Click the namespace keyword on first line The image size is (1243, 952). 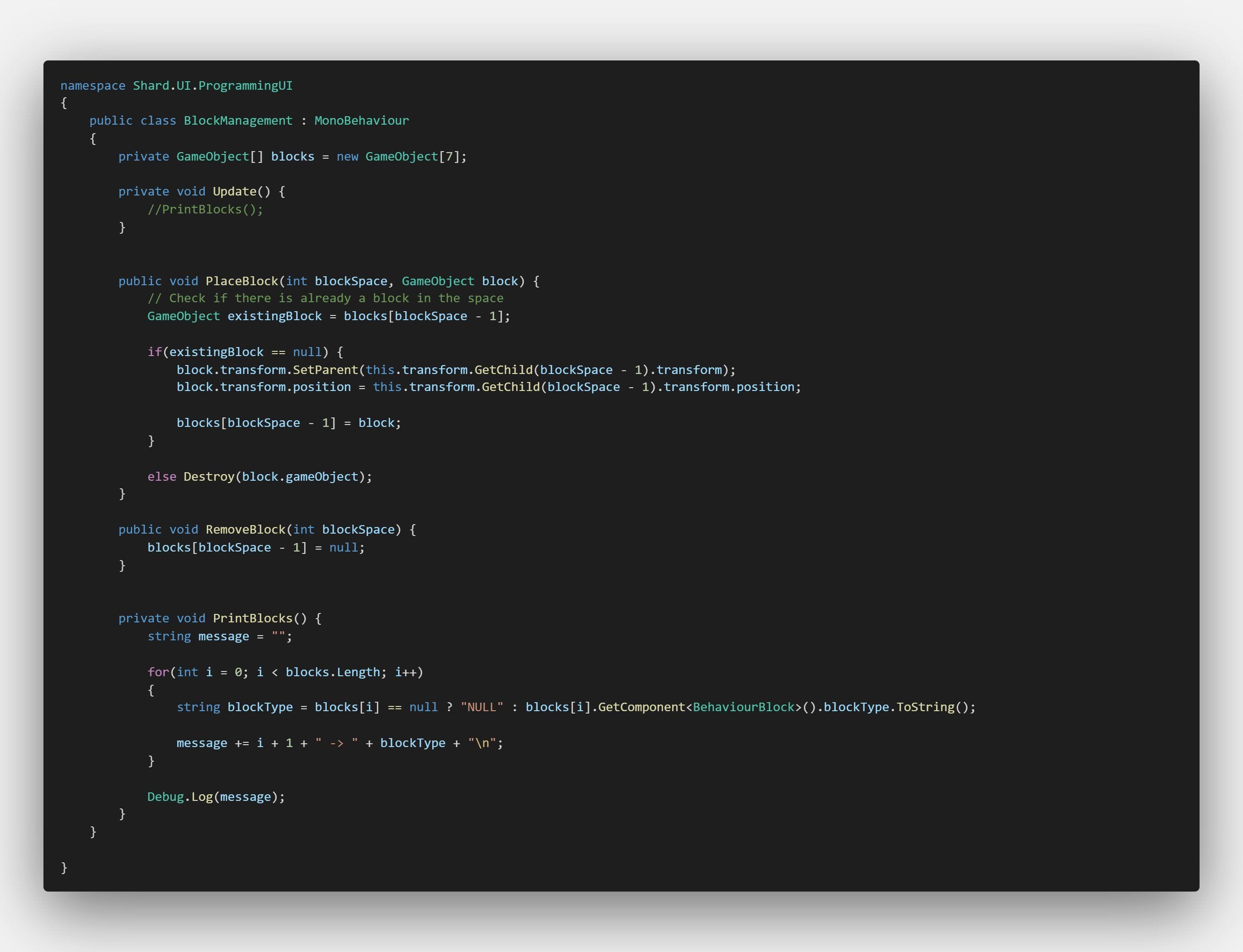93,85
